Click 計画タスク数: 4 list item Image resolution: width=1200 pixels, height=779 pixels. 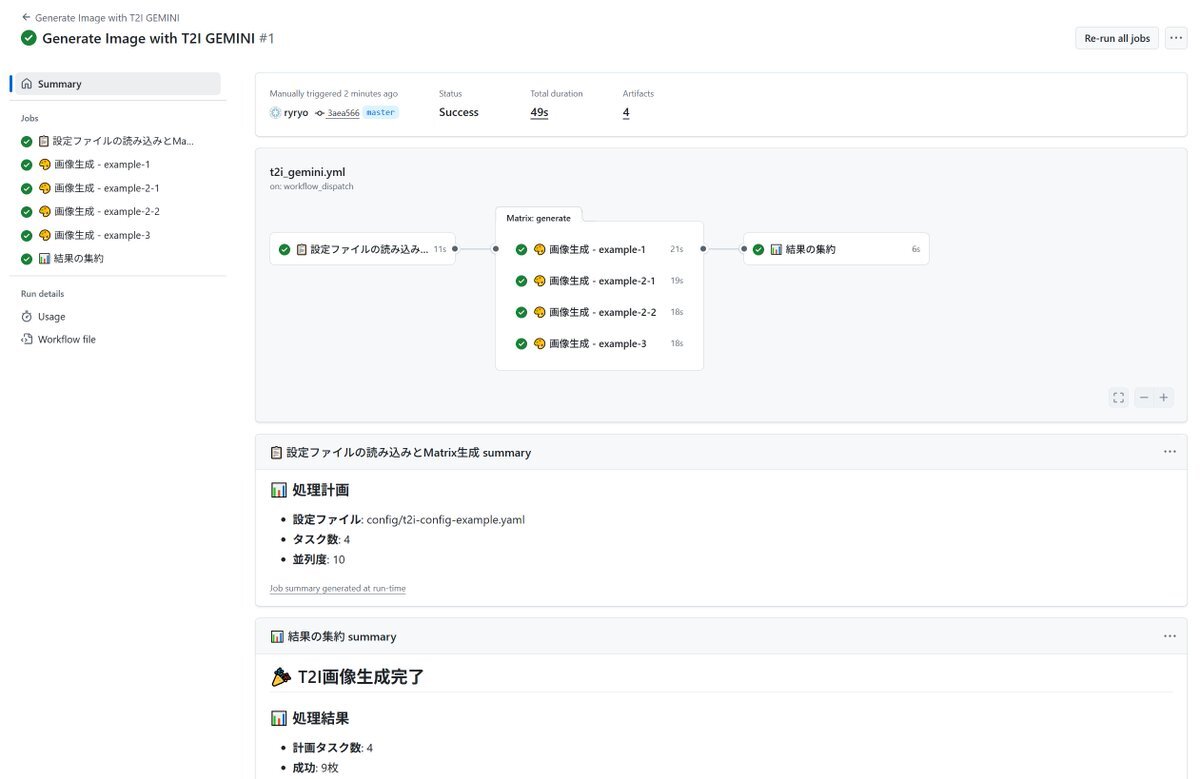[x=333, y=748]
